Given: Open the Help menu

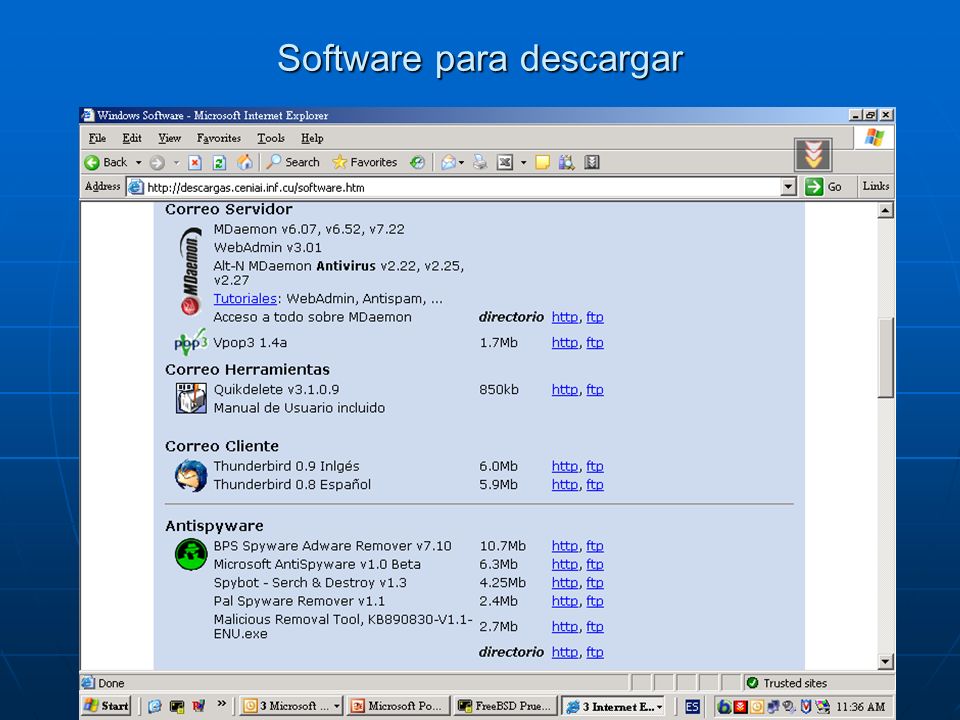Looking at the screenshot, I should (312, 138).
